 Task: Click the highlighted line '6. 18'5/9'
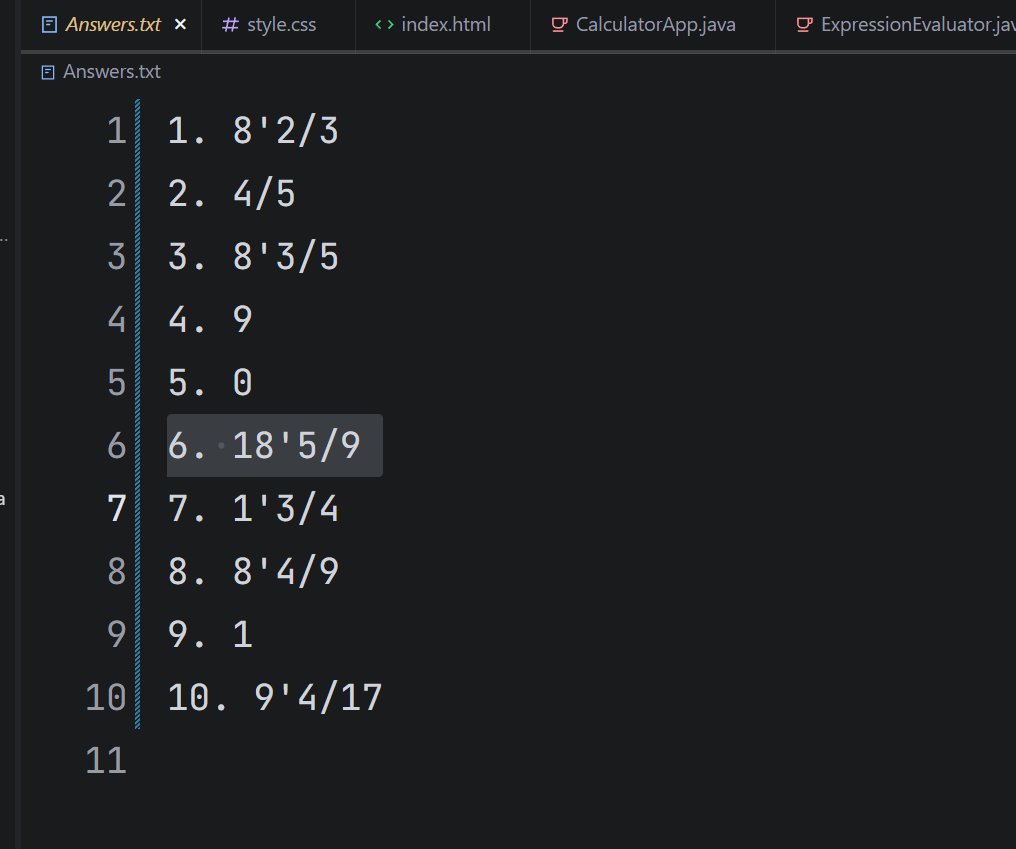(275, 445)
